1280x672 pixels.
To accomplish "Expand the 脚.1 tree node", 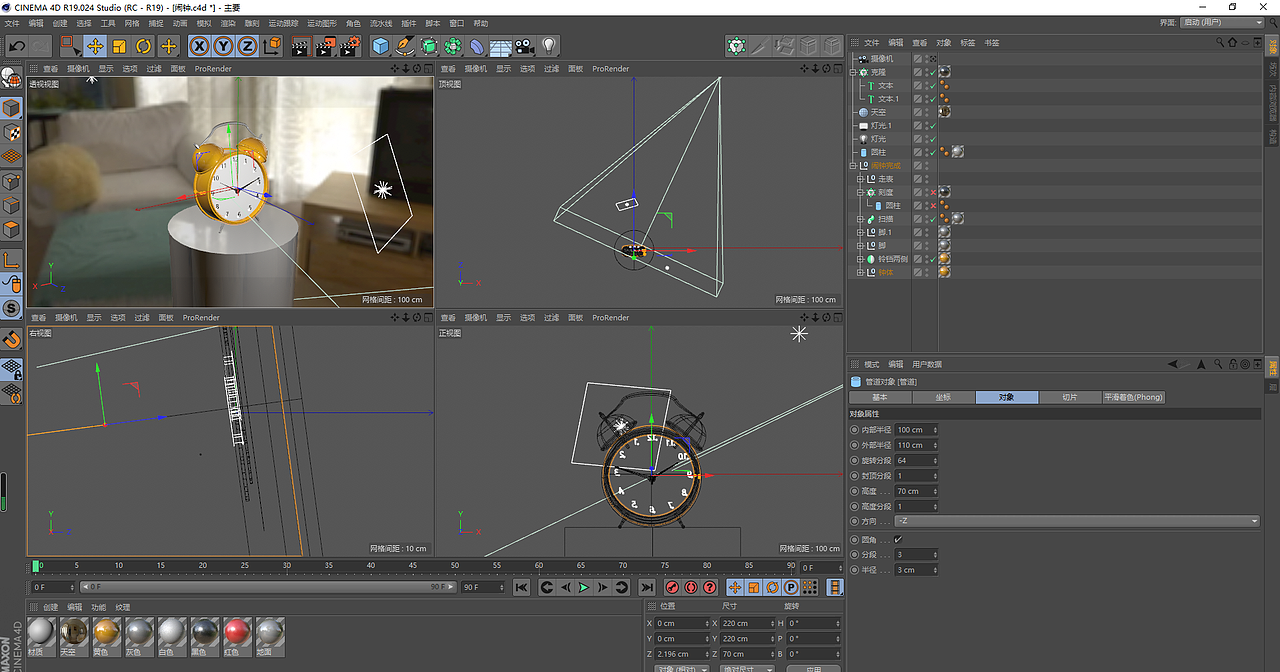I will pyautogui.click(x=860, y=232).
